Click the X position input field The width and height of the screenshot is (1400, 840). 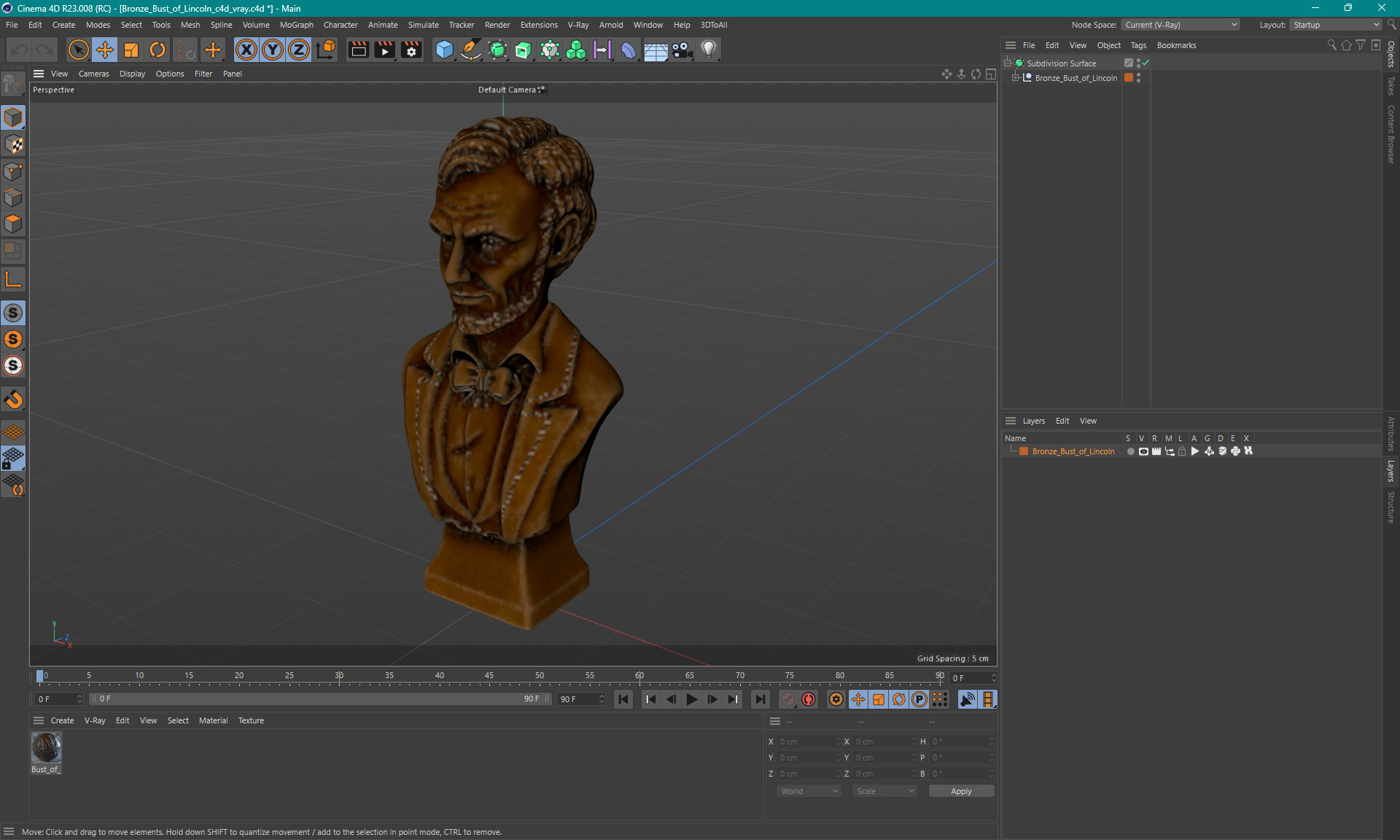pos(808,742)
